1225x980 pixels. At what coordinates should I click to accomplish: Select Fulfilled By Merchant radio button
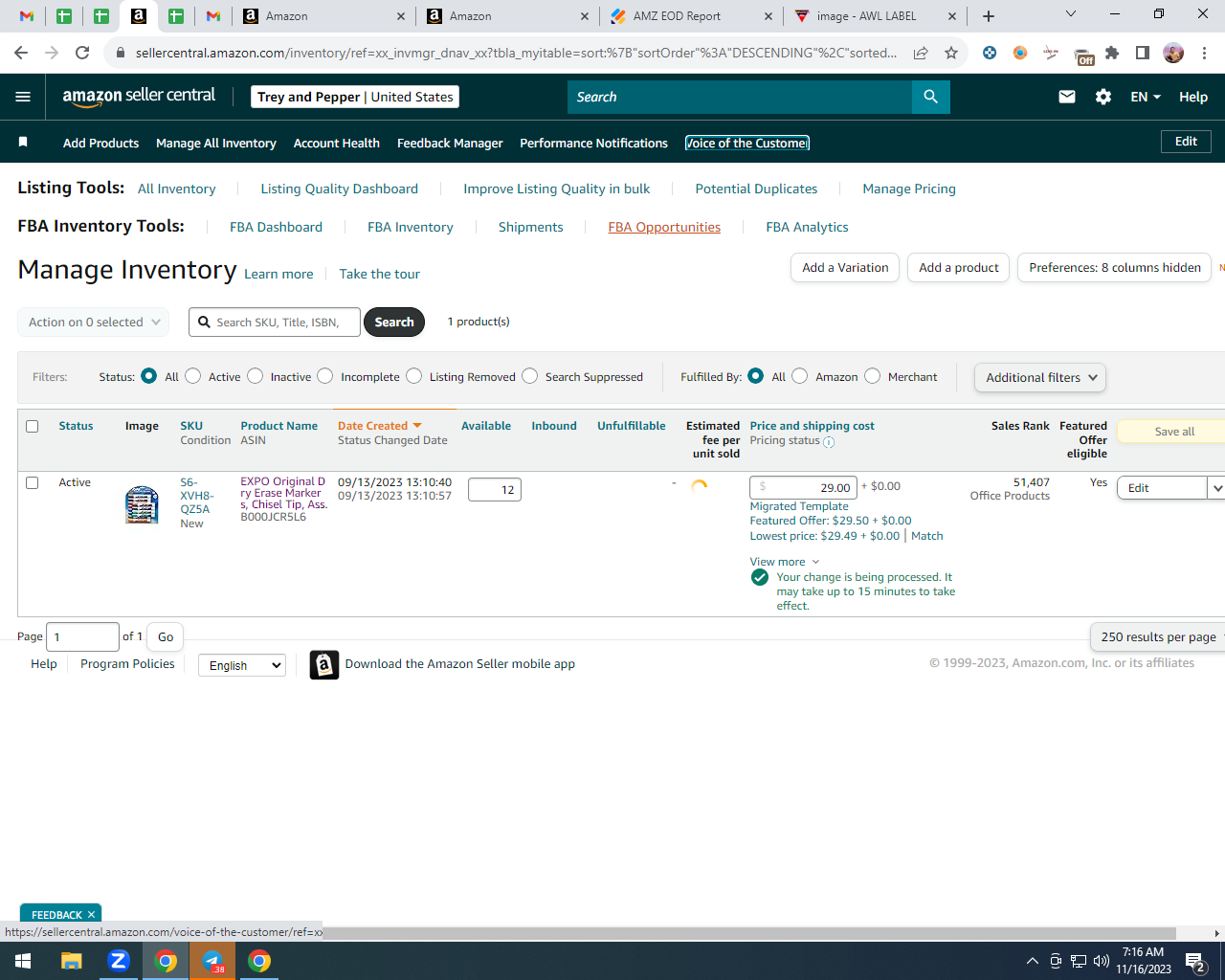873,376
